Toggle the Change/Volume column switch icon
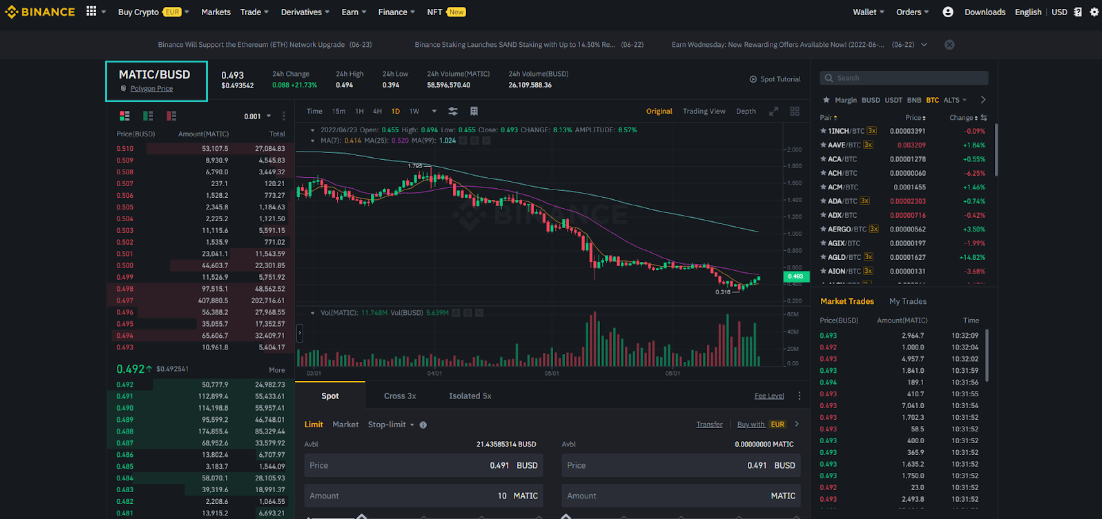1102x519 pixels. click(984, 117)
